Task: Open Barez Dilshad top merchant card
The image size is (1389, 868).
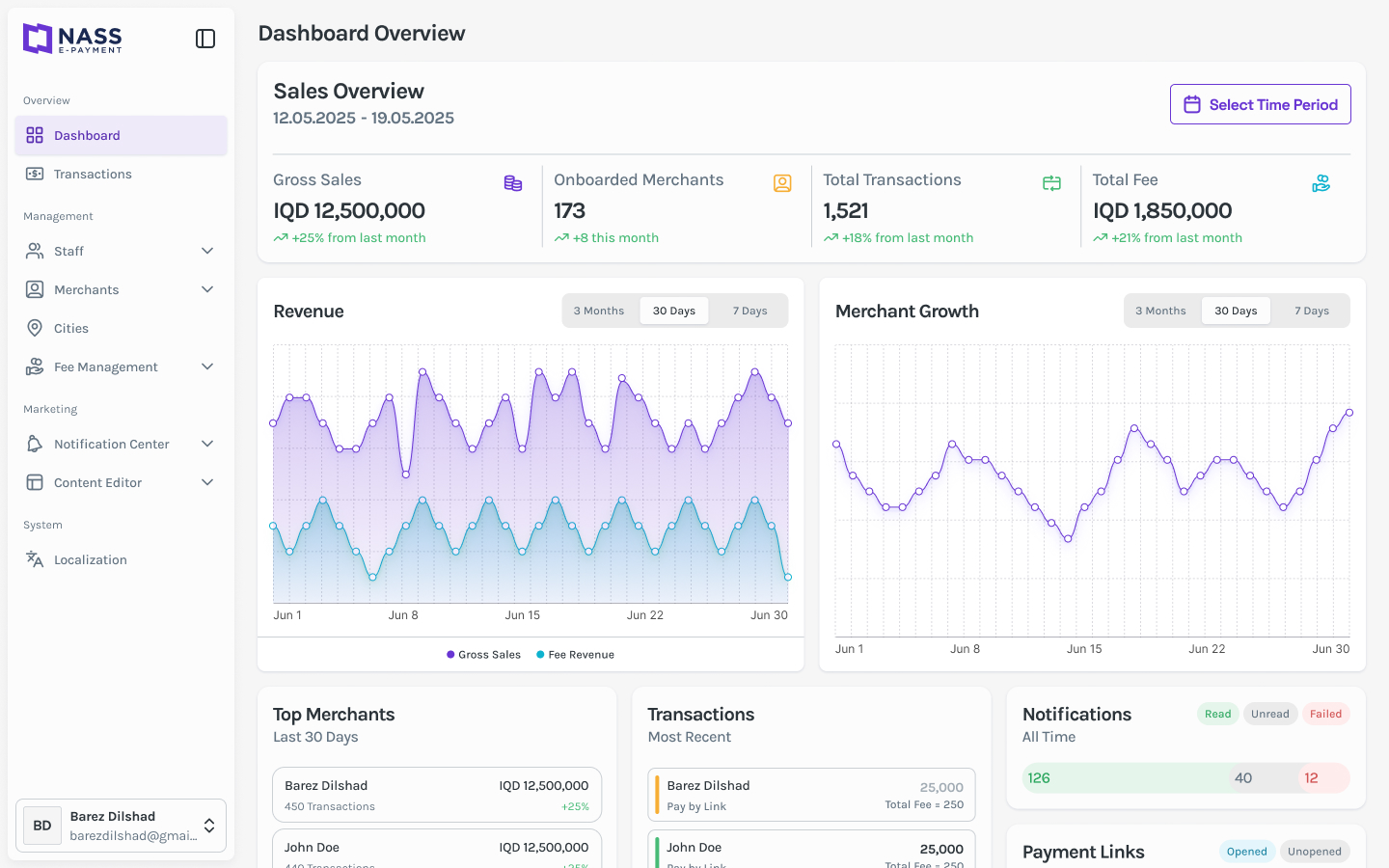Action: pos(437,795)
